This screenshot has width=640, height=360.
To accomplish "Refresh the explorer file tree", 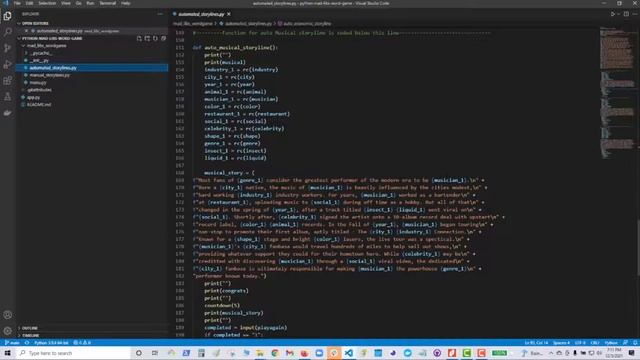I will click(x=156, y=38).
